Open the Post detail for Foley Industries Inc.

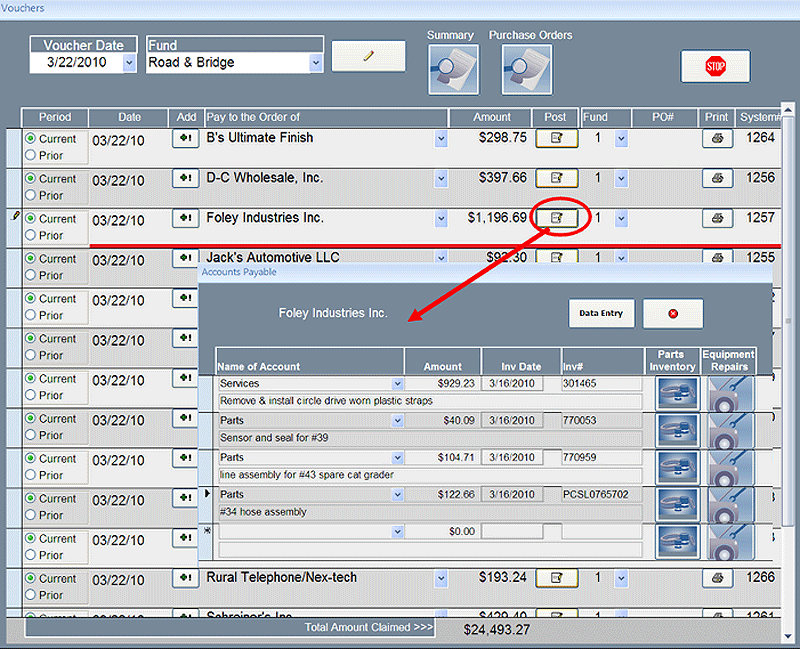[557, 218]
